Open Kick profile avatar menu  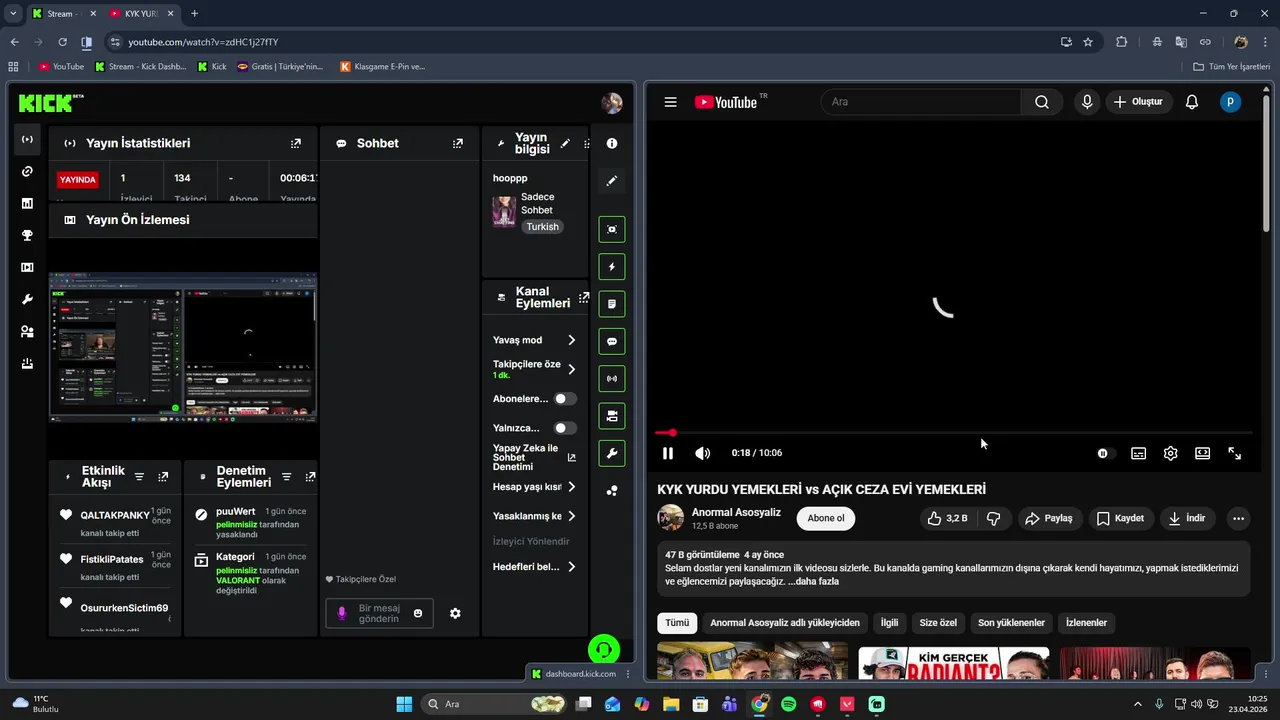click(612, 103)
